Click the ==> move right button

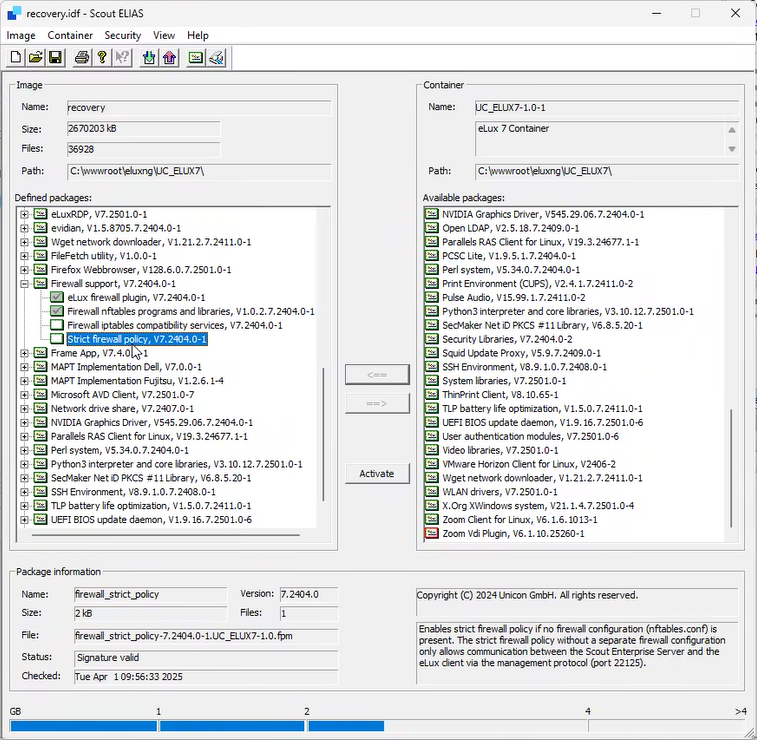click(377, 403)
